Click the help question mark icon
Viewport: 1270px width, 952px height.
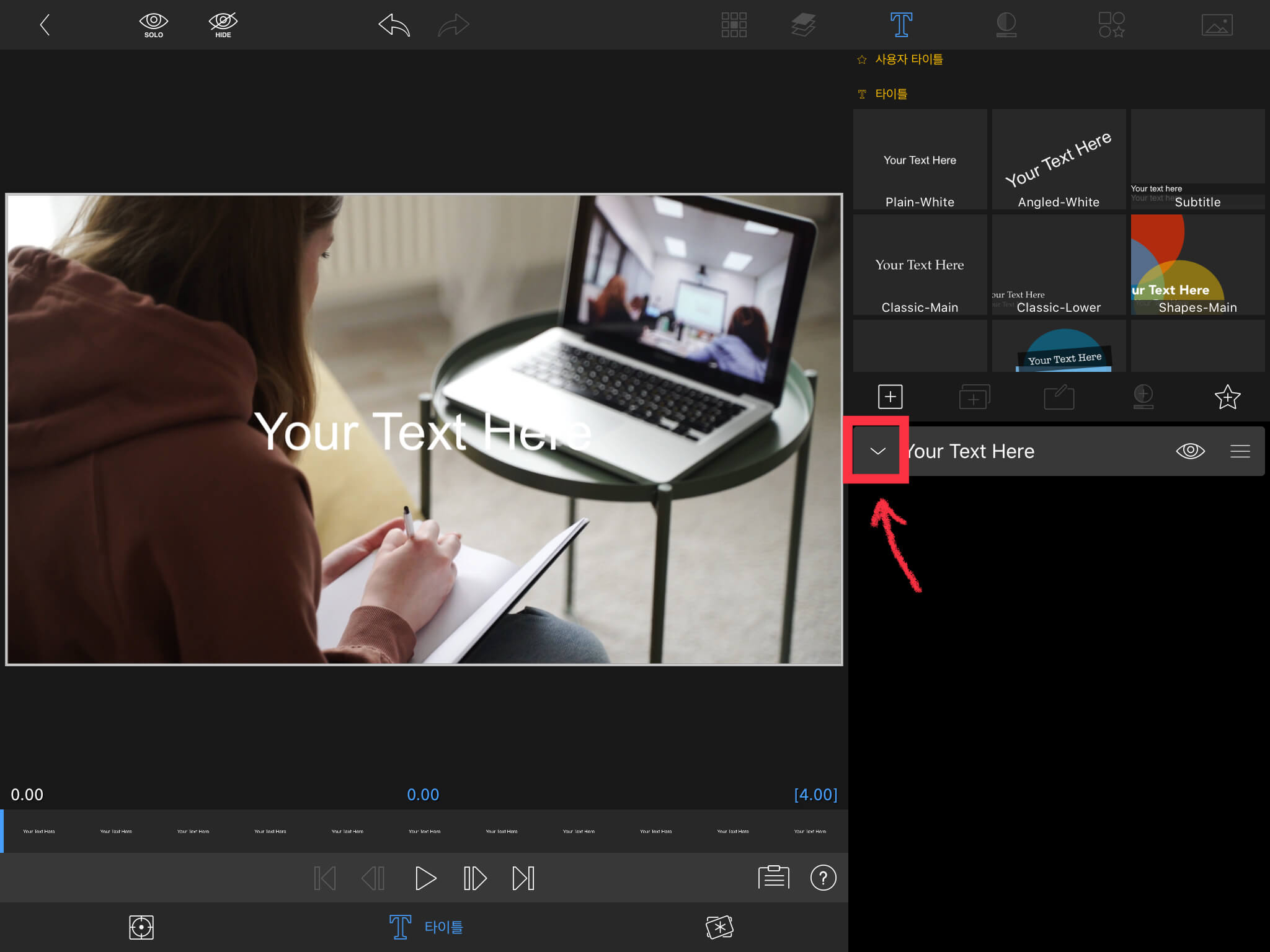[x=823, y=878]
